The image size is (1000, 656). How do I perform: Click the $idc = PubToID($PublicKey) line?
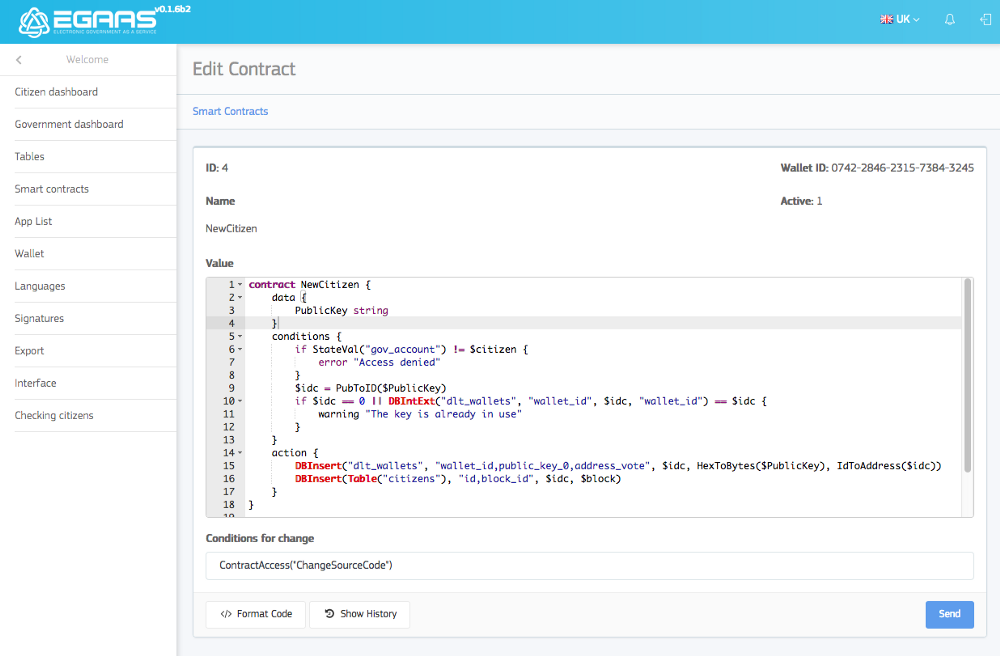point(371,388)
